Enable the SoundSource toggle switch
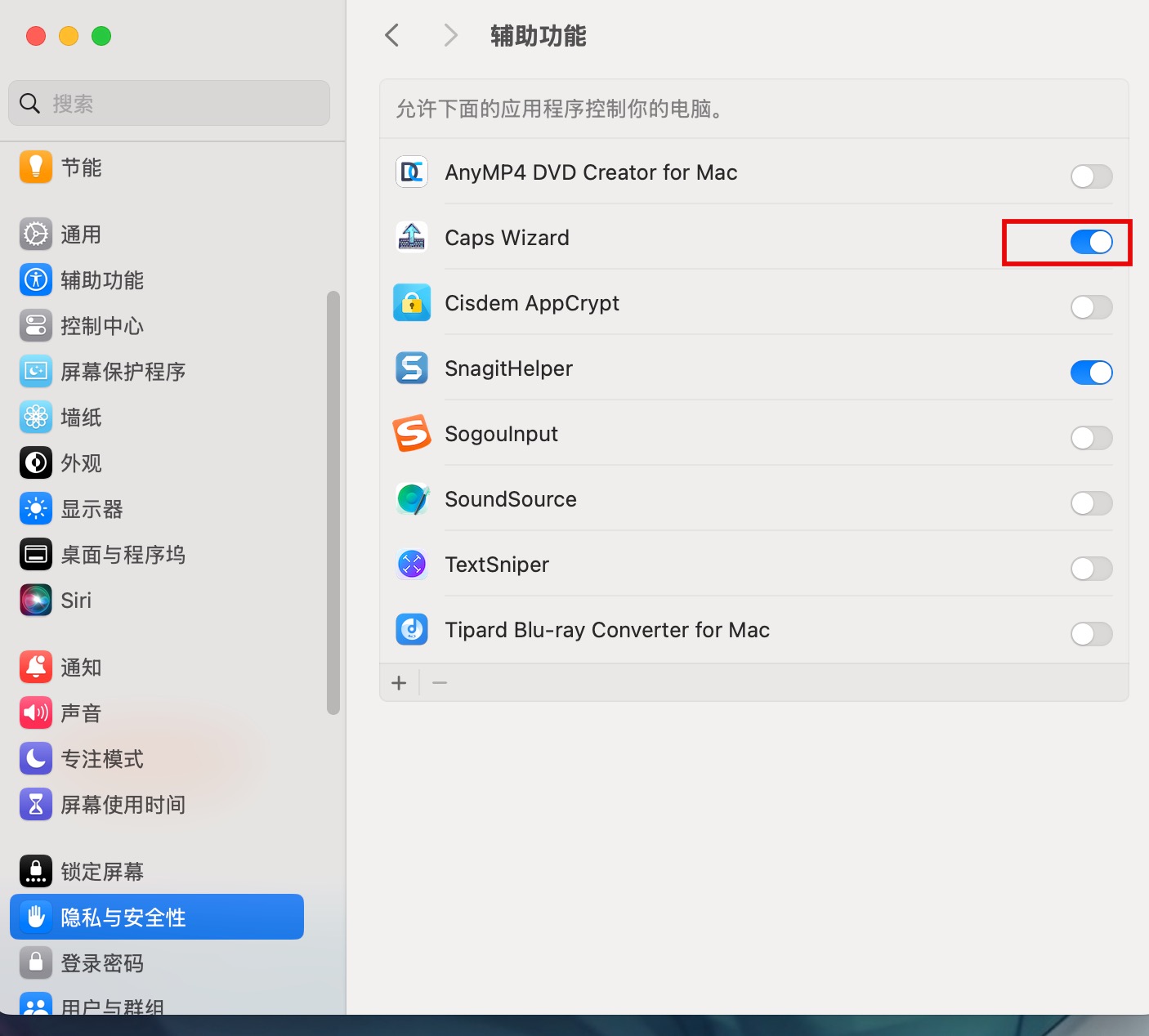 [x=1092, y=503]
